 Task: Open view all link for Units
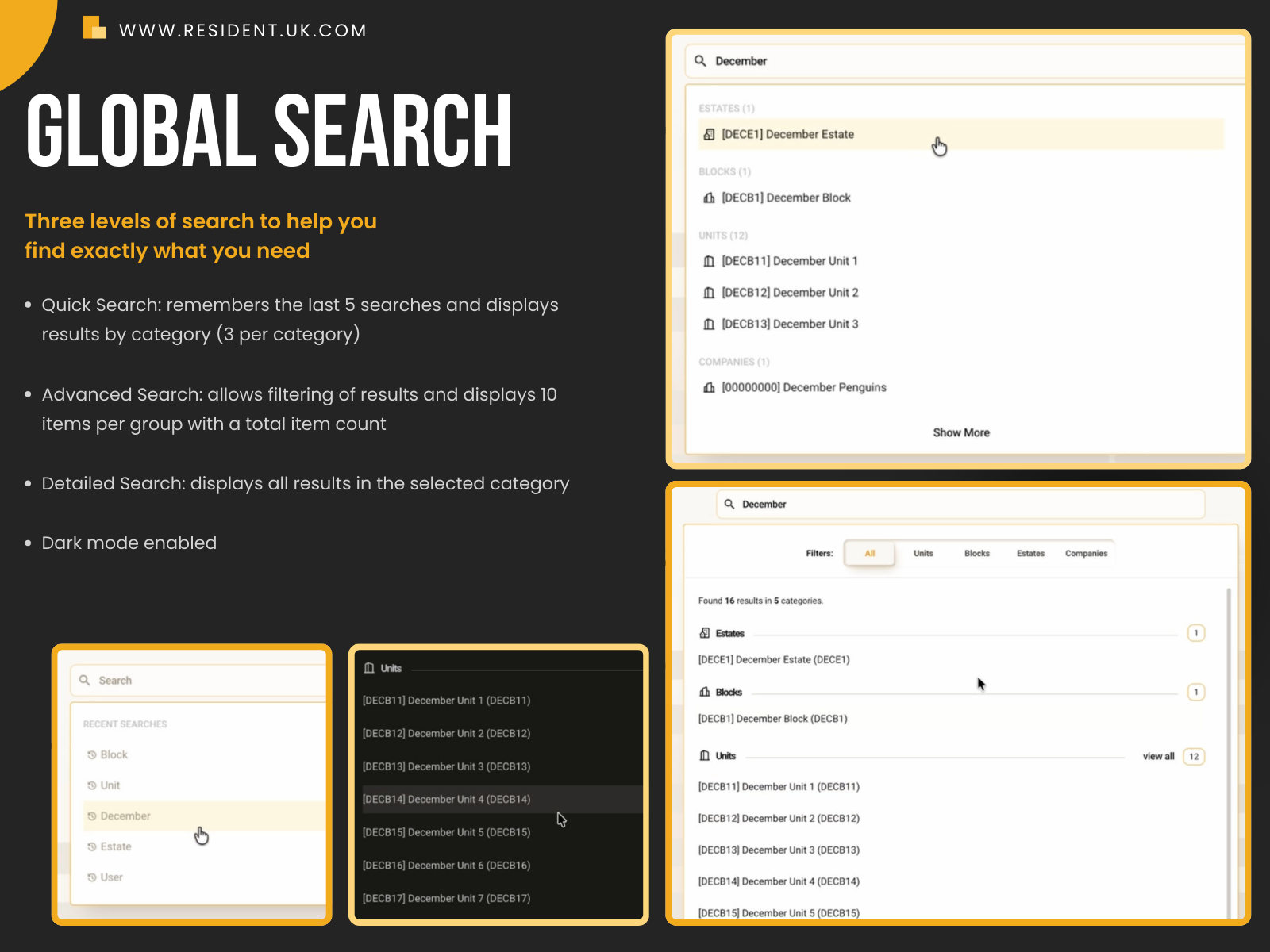pos(1158,757)
